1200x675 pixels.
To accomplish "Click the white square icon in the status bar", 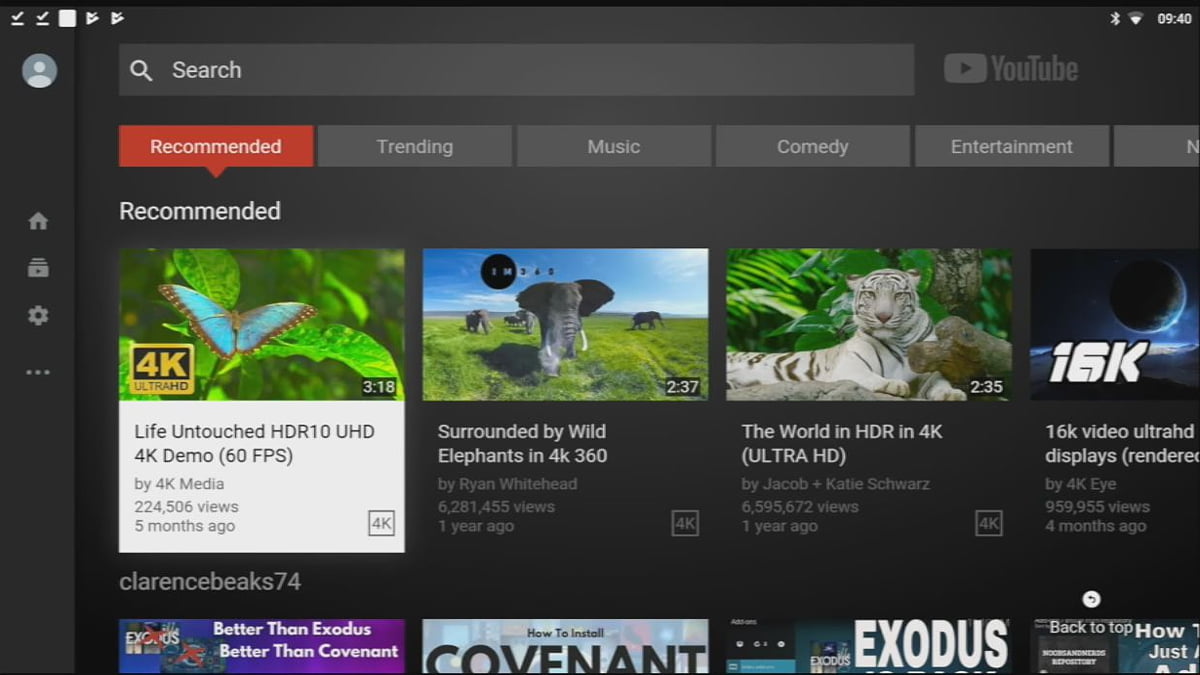I will coord(67,17).
